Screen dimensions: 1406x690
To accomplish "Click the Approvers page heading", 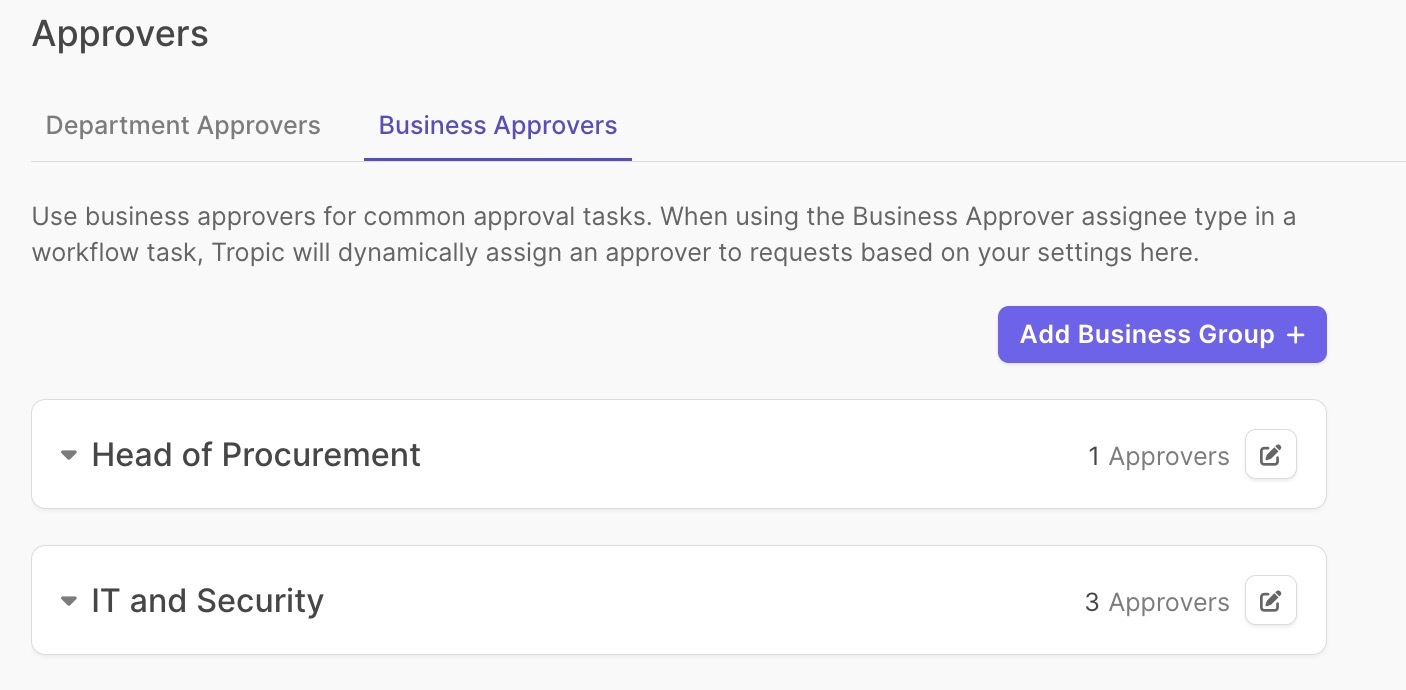I will pos(120,34).
